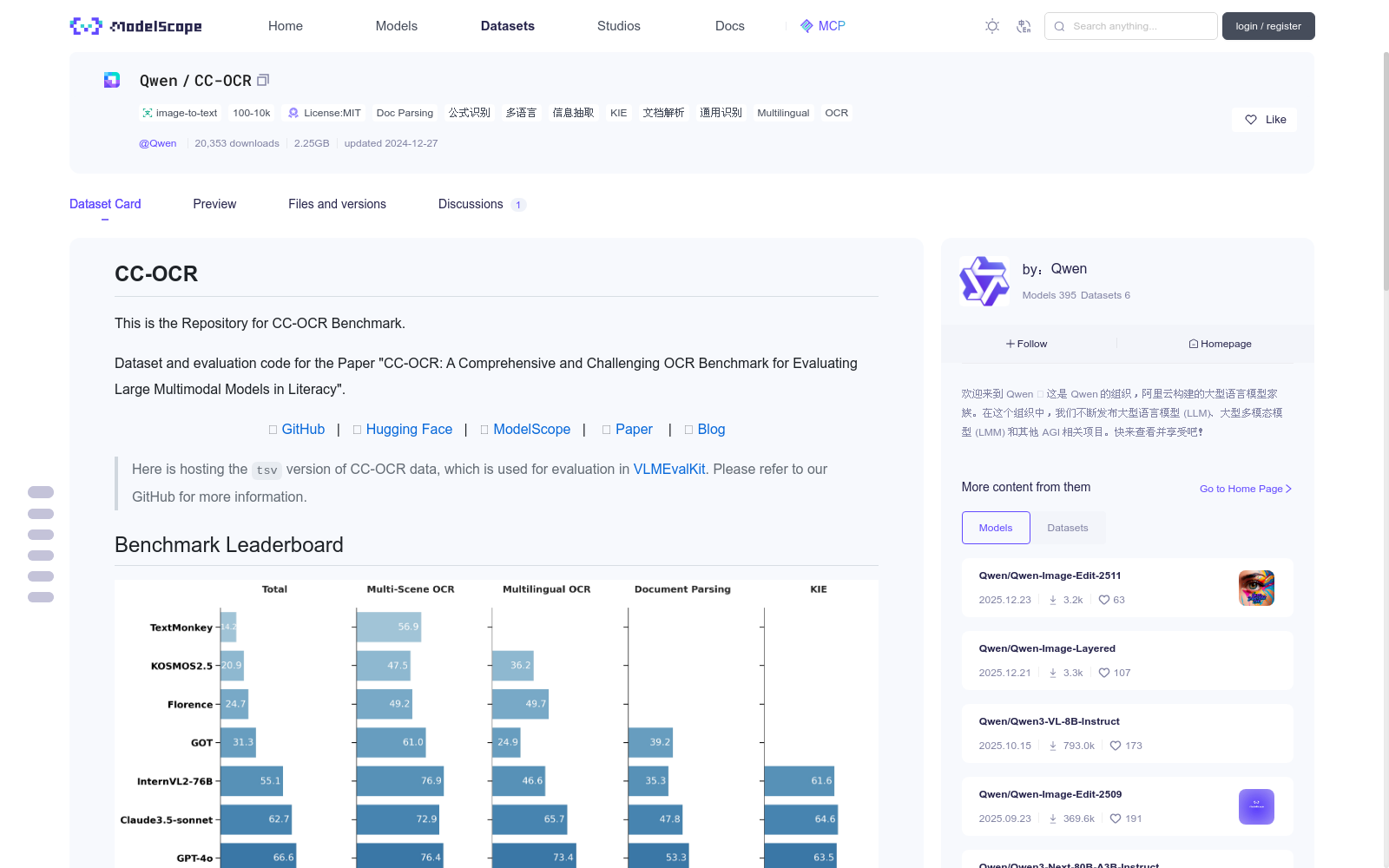This screenshot has width=1389, height=868.
Task: Click the License:MIT badge icon
Action: click(293, 113)
